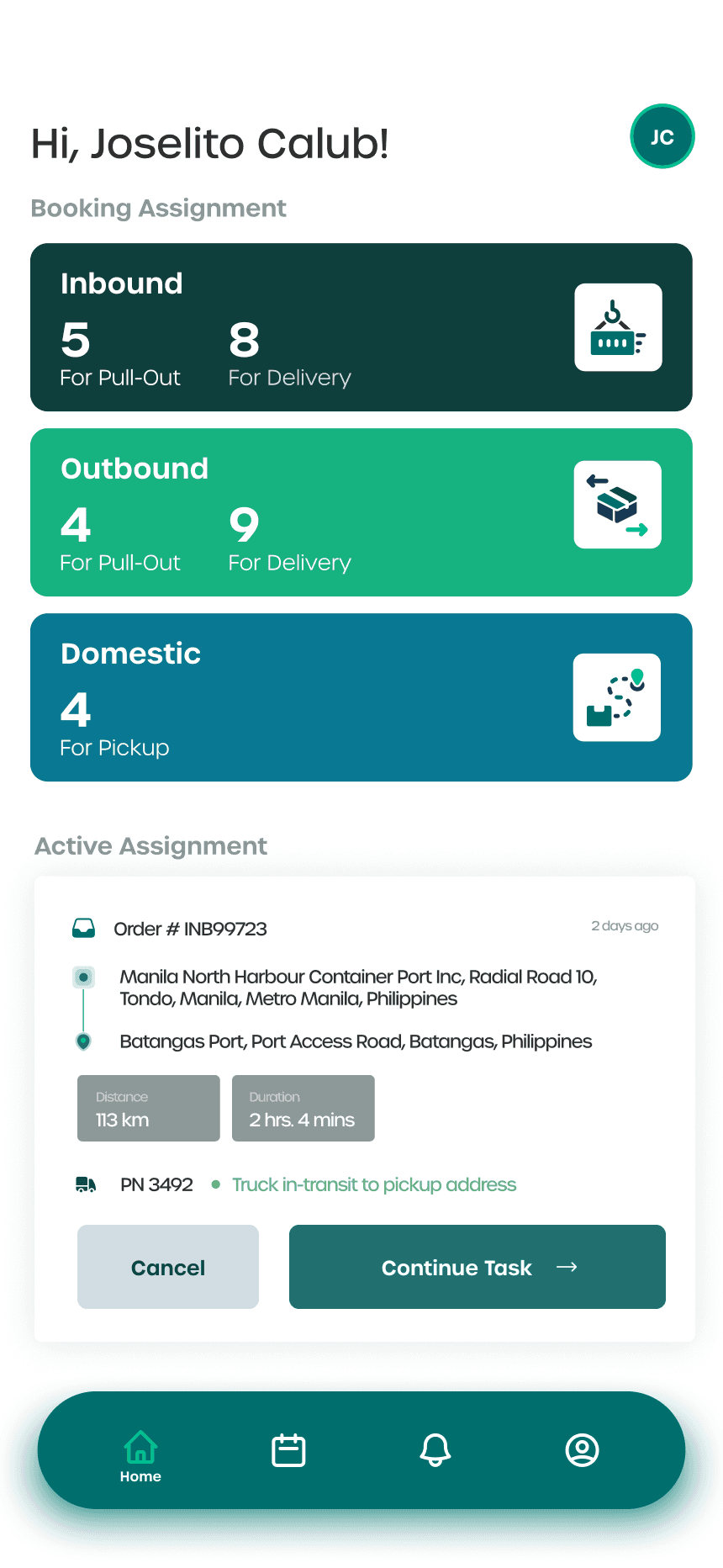Tap the Inbound container crane icon
723x1568 pixels.
click(618, 327)
